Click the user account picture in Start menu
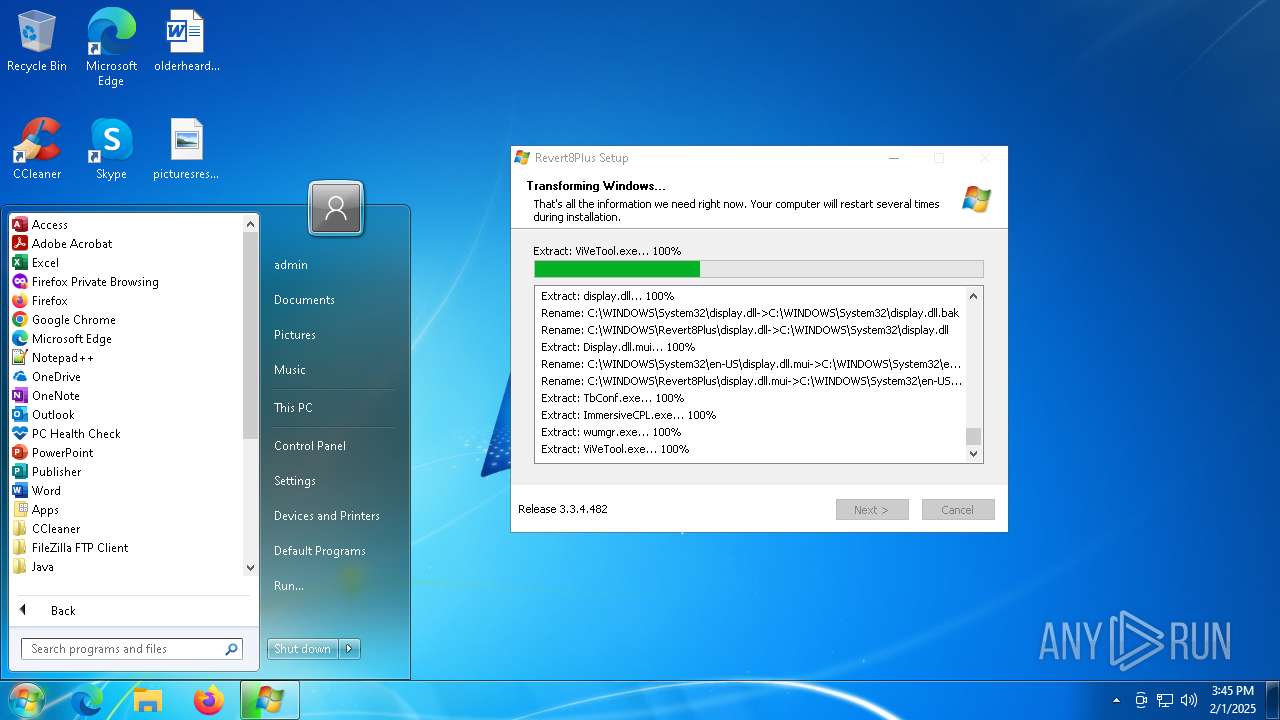The width and height of the screenshot is (1280, 720). coord(336,208)
